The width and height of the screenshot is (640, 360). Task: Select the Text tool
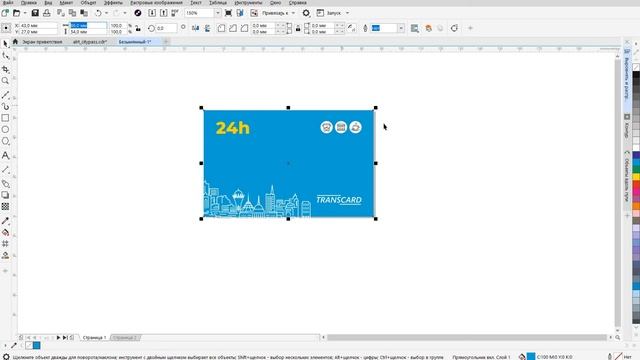(5, 156)
